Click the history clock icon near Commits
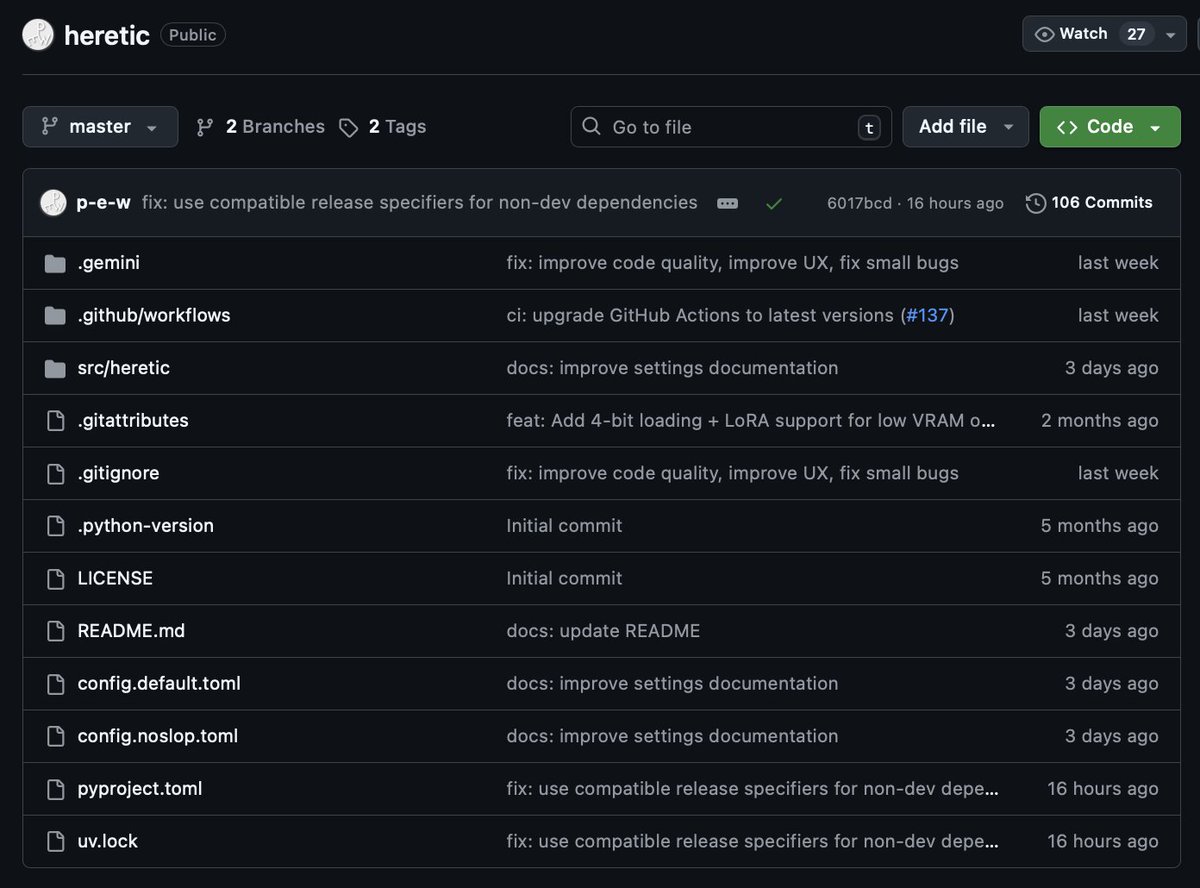The width and height of the screenshot is (1200, 888). pyautogui.click(x=1036, y=203)
